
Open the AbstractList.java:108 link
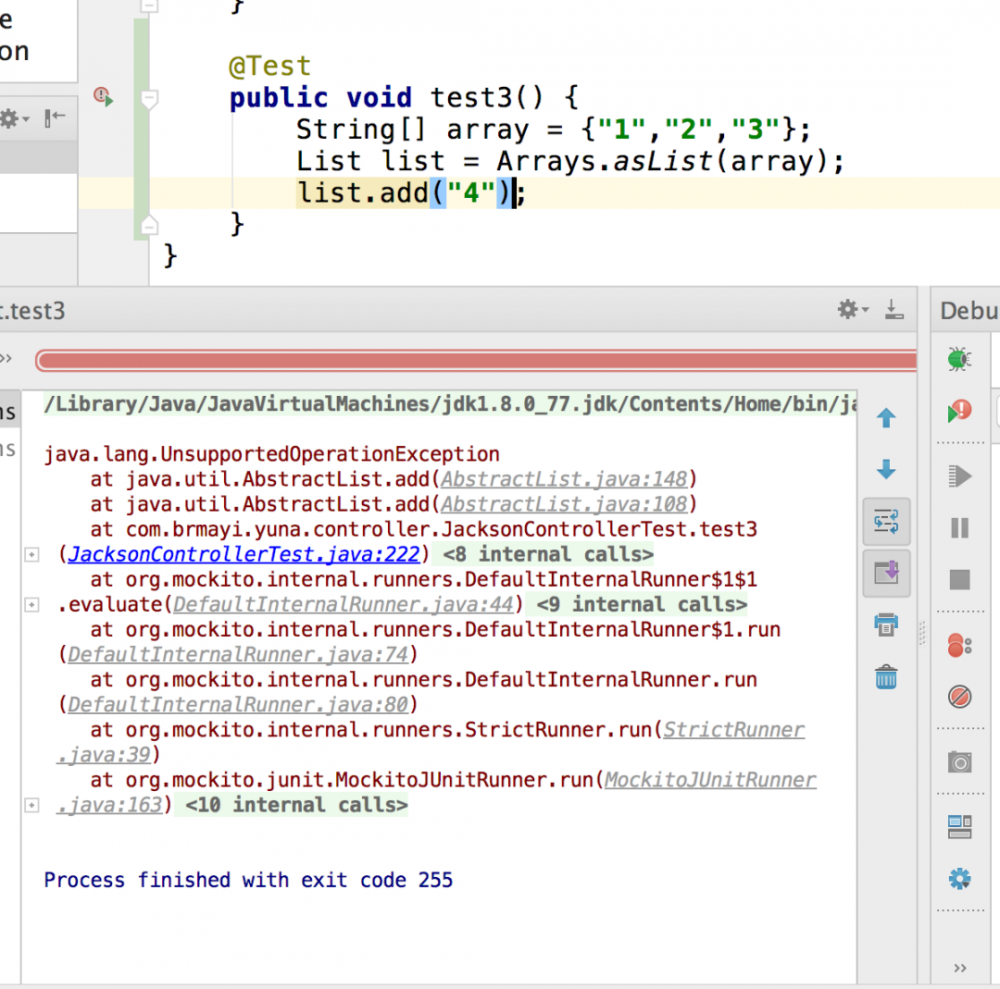pos(564,504)
